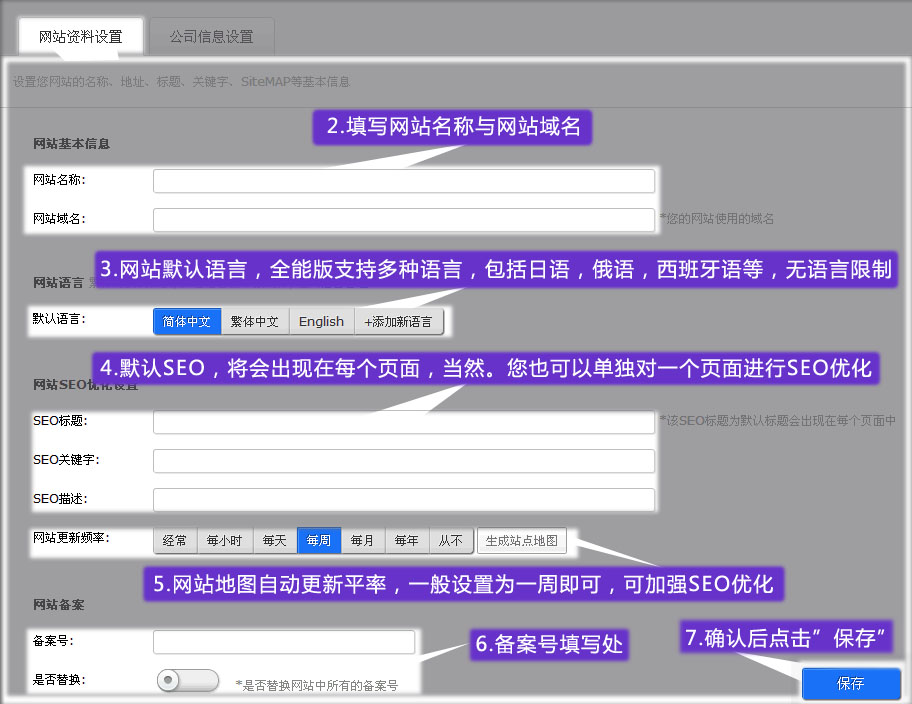912x704 pixels.
Task: Select 简体中文 as default language
Action: [x=187, y=321]
